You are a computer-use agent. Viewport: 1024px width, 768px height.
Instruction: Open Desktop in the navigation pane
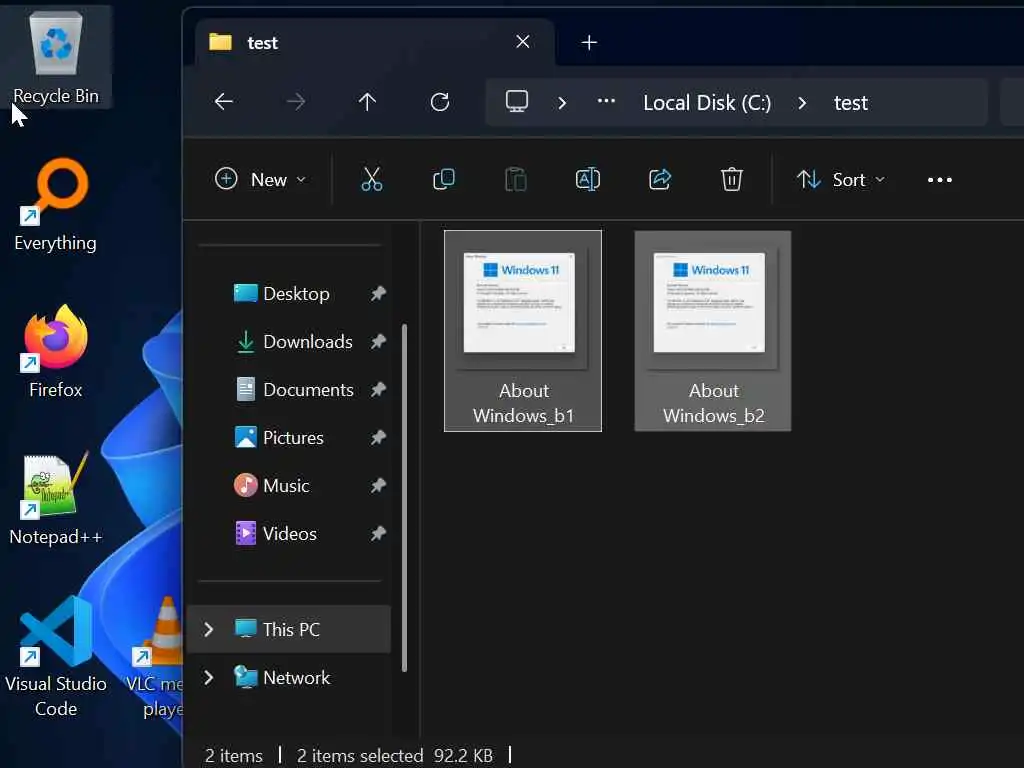coord(296,294)
